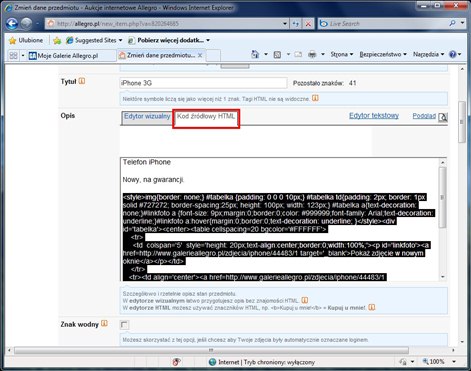The image size is (471, 371).
Task: Click the horizontal scrollbar at page bottom
Action: point(211,350)
